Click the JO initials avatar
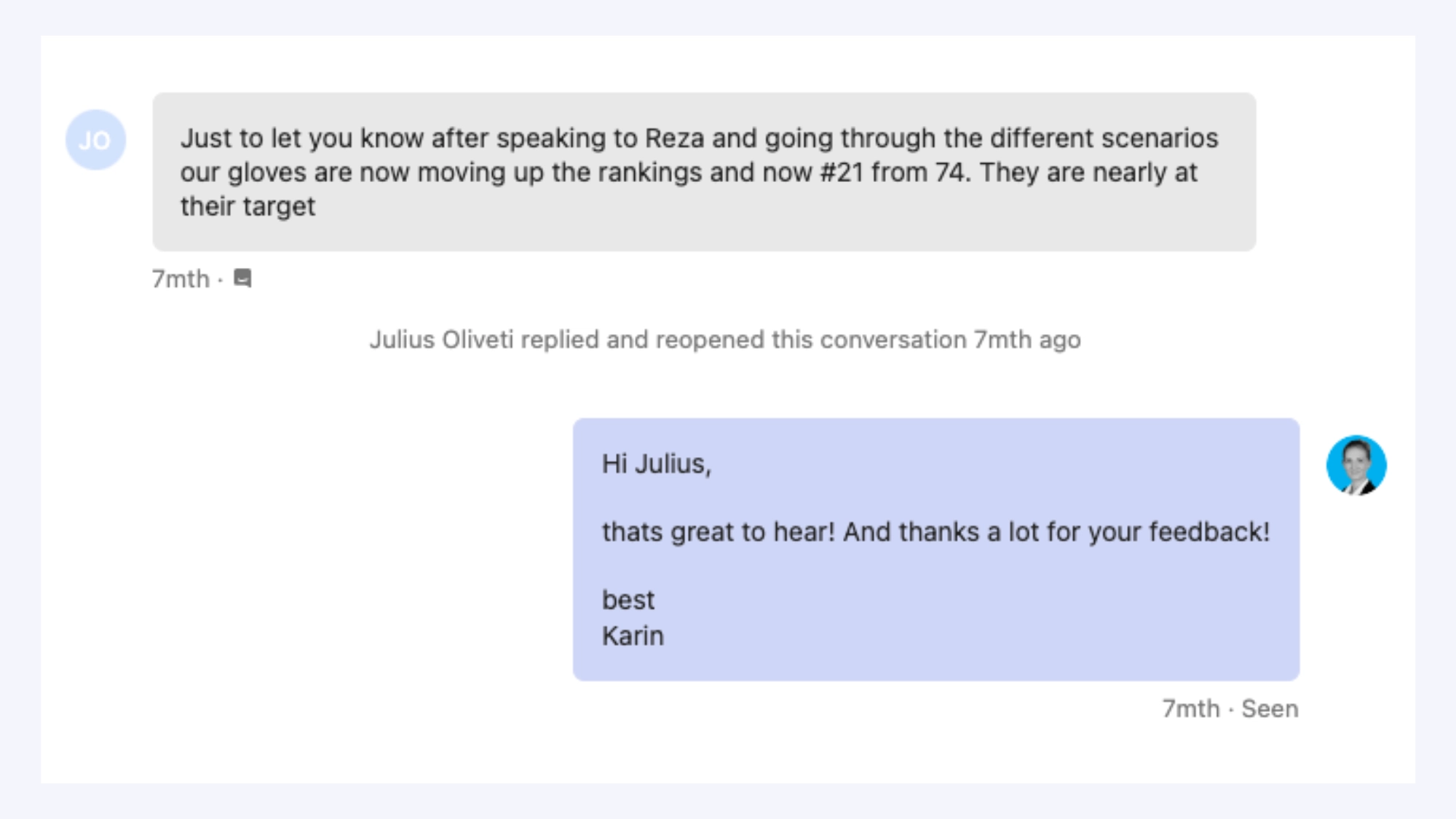The image size is (1456, 819). (x=95, y=140)
